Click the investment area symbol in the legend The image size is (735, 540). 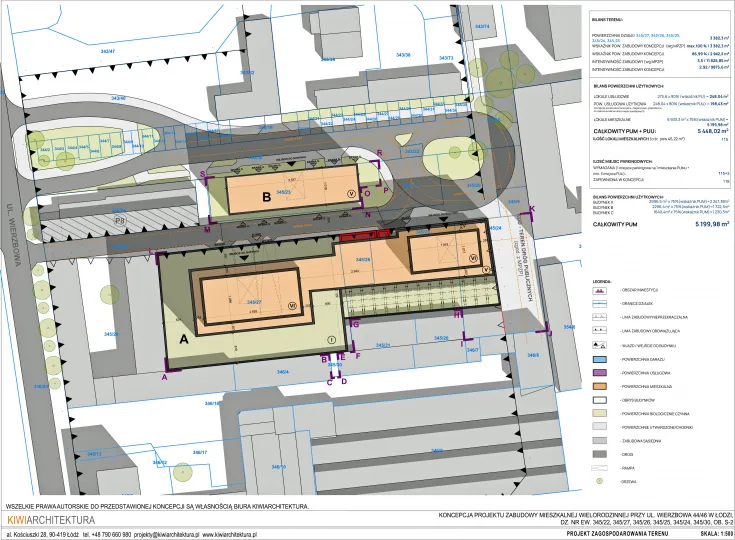pos(597,288)
